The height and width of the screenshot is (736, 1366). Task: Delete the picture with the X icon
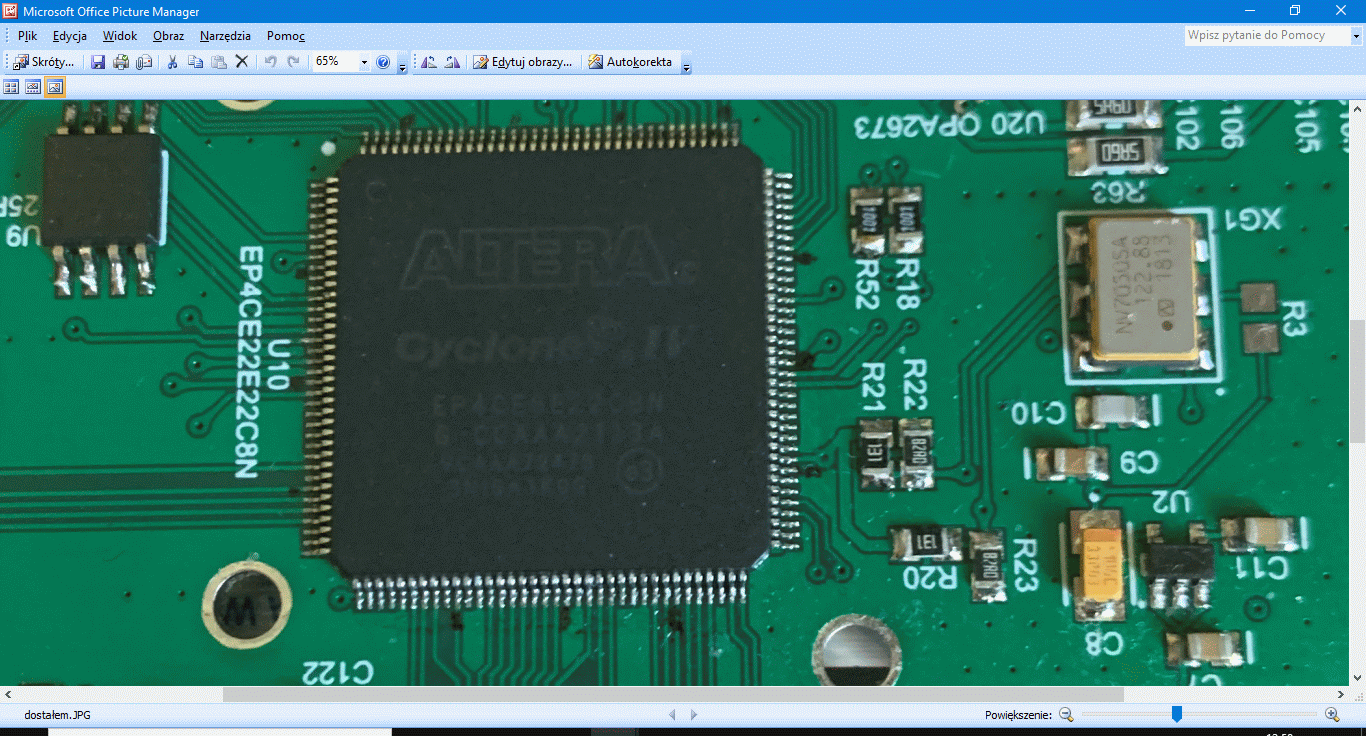click(241, 62)
